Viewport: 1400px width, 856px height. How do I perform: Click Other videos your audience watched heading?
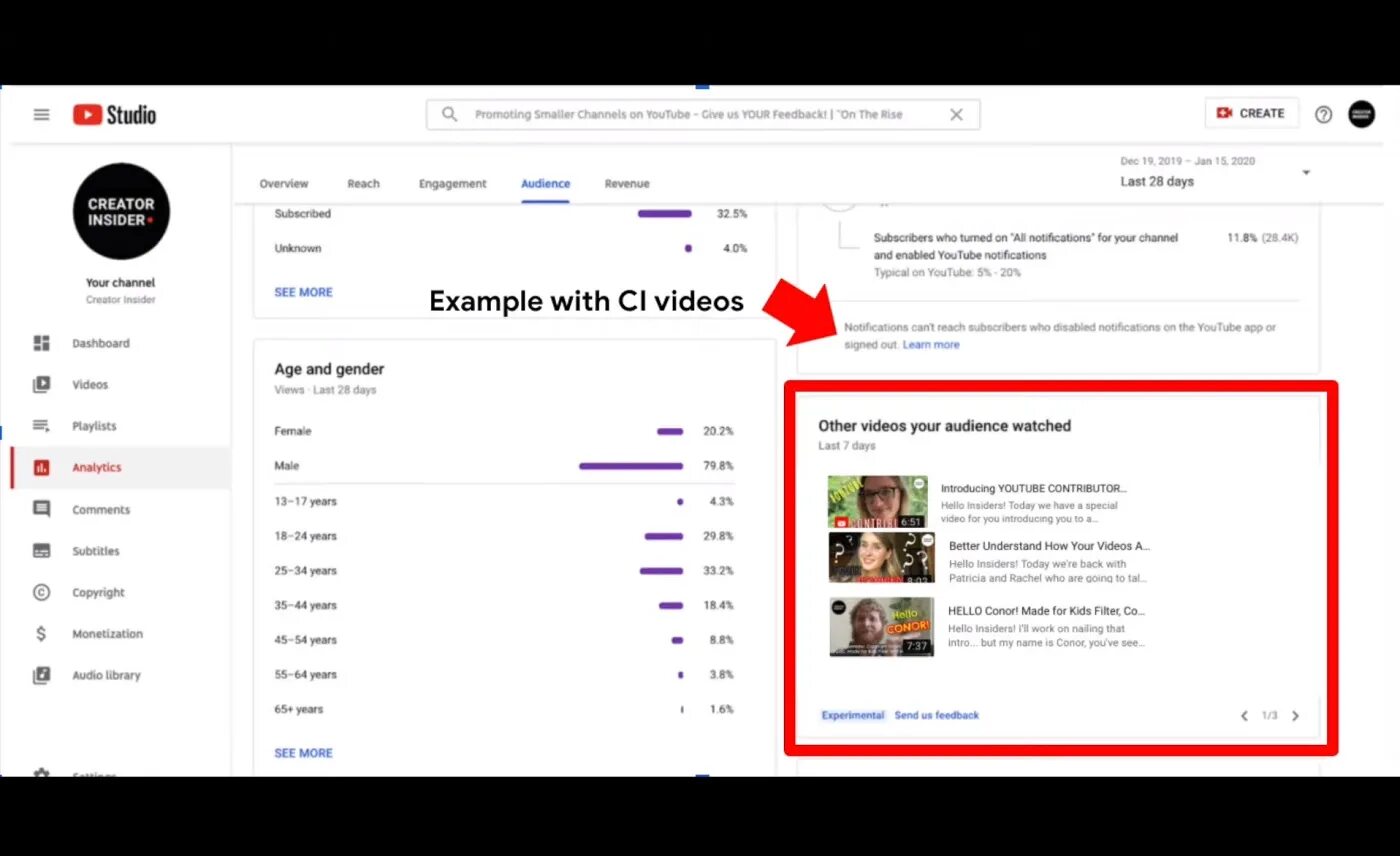click(x=944, y=426)
